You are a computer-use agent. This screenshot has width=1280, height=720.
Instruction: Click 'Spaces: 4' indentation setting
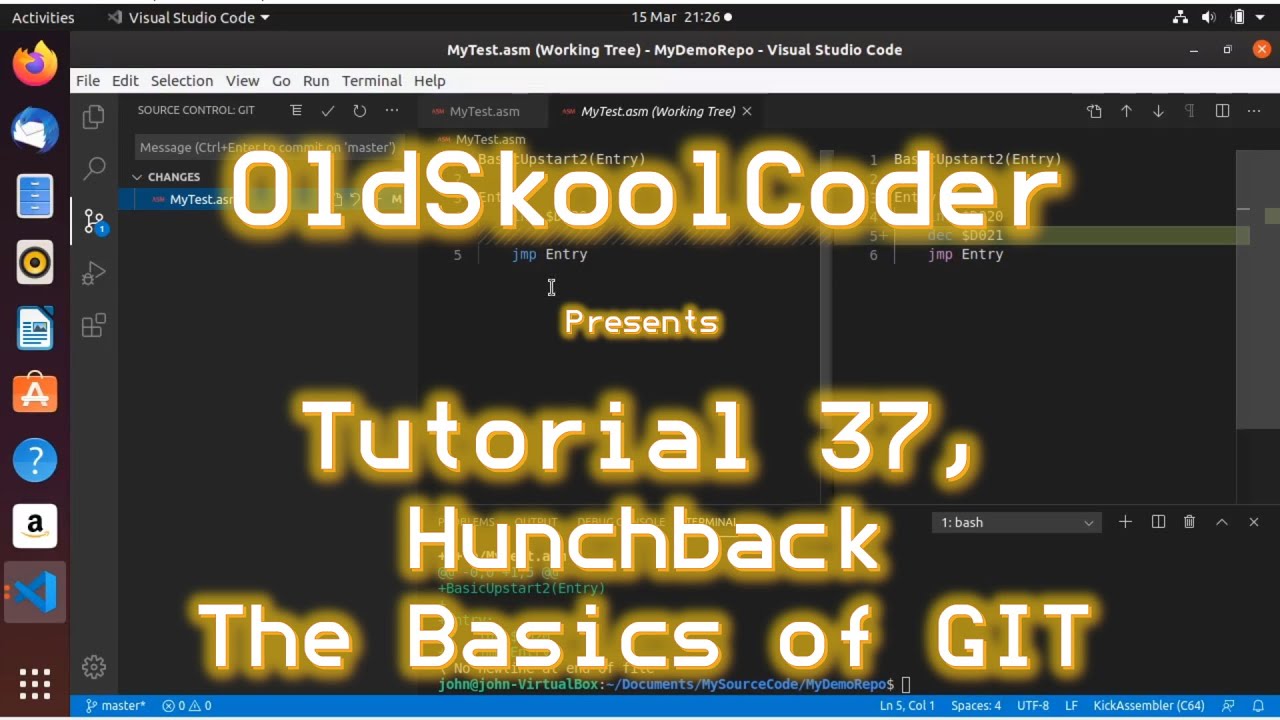click(x=976, y=706)
